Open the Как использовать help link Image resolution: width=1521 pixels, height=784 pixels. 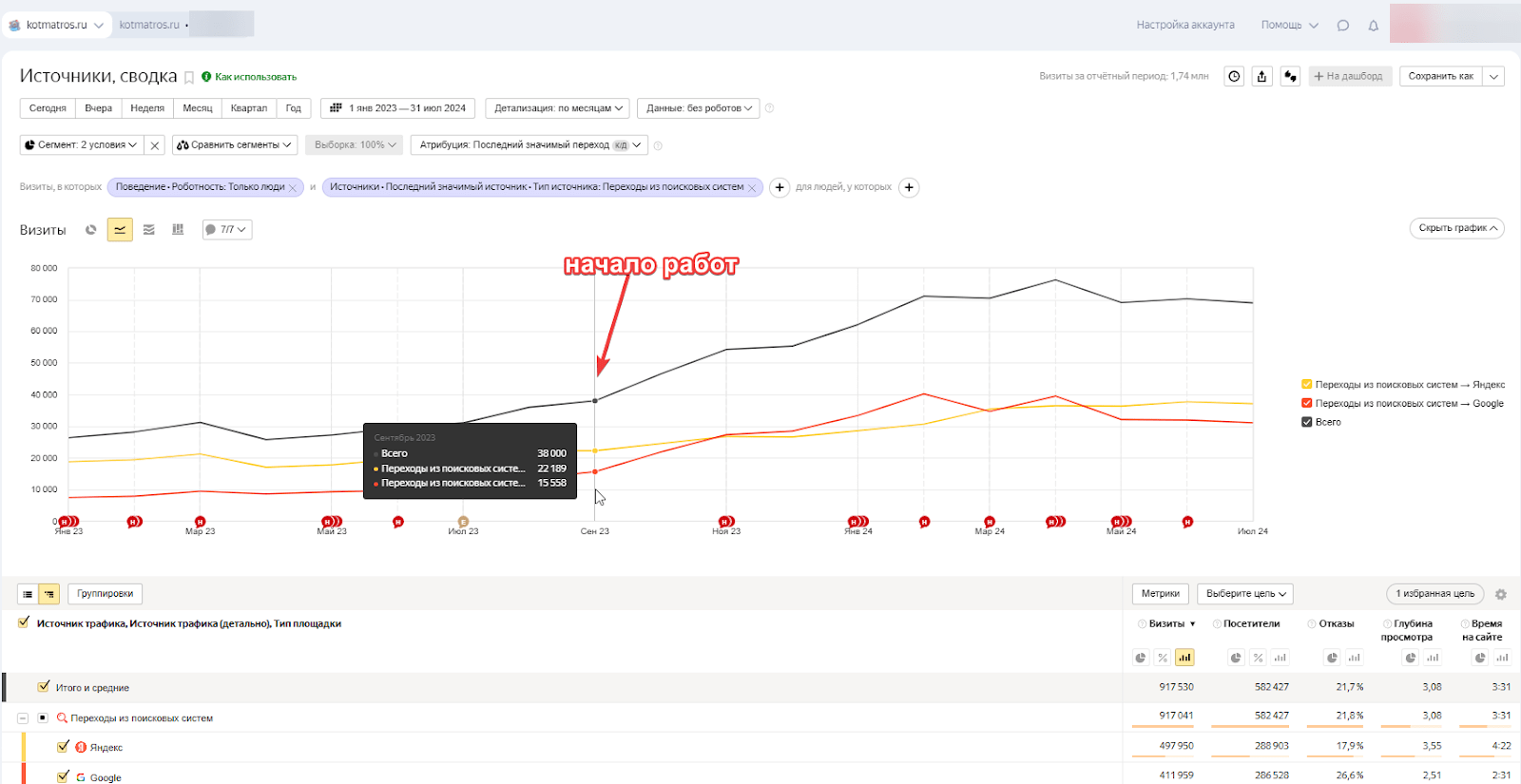click(x=255, y=77)
